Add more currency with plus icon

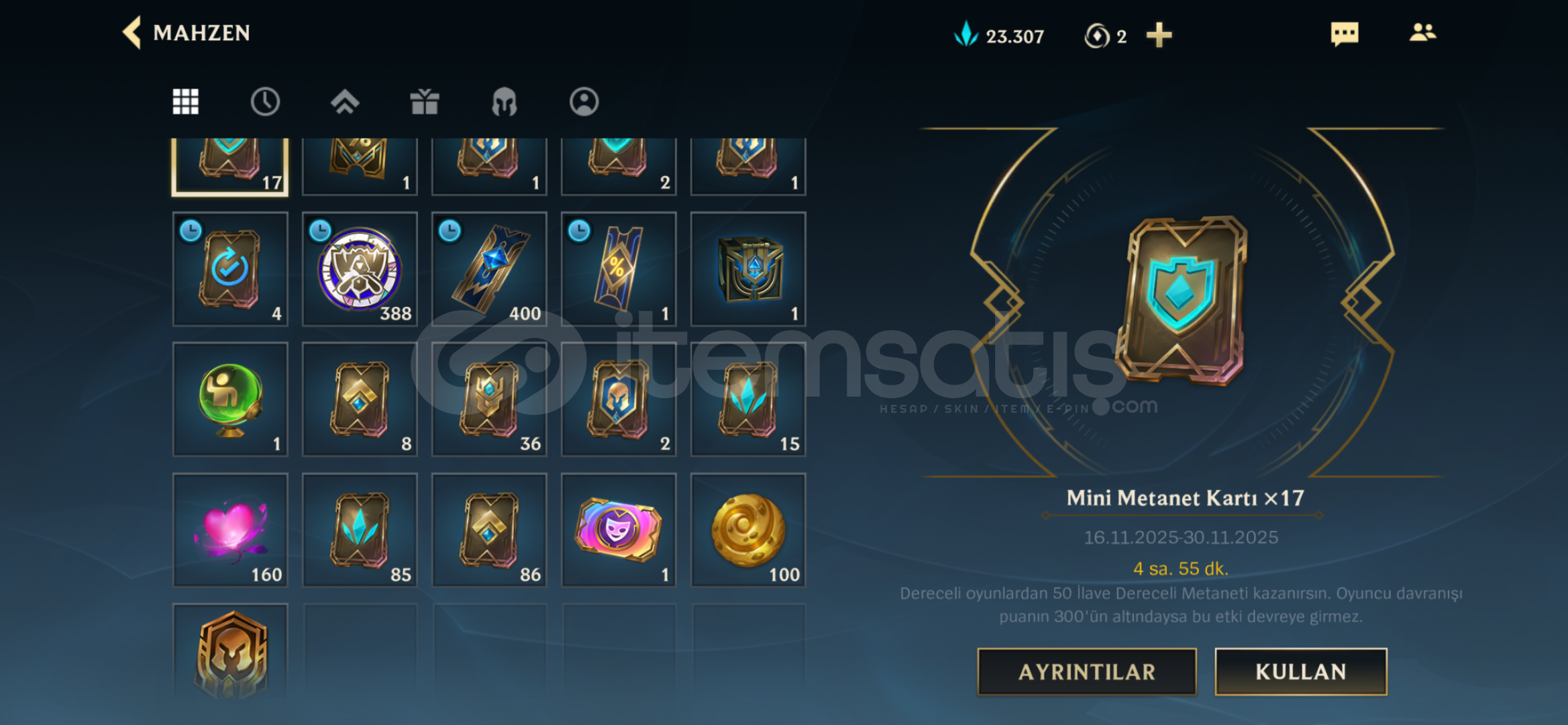(1159, 35)
